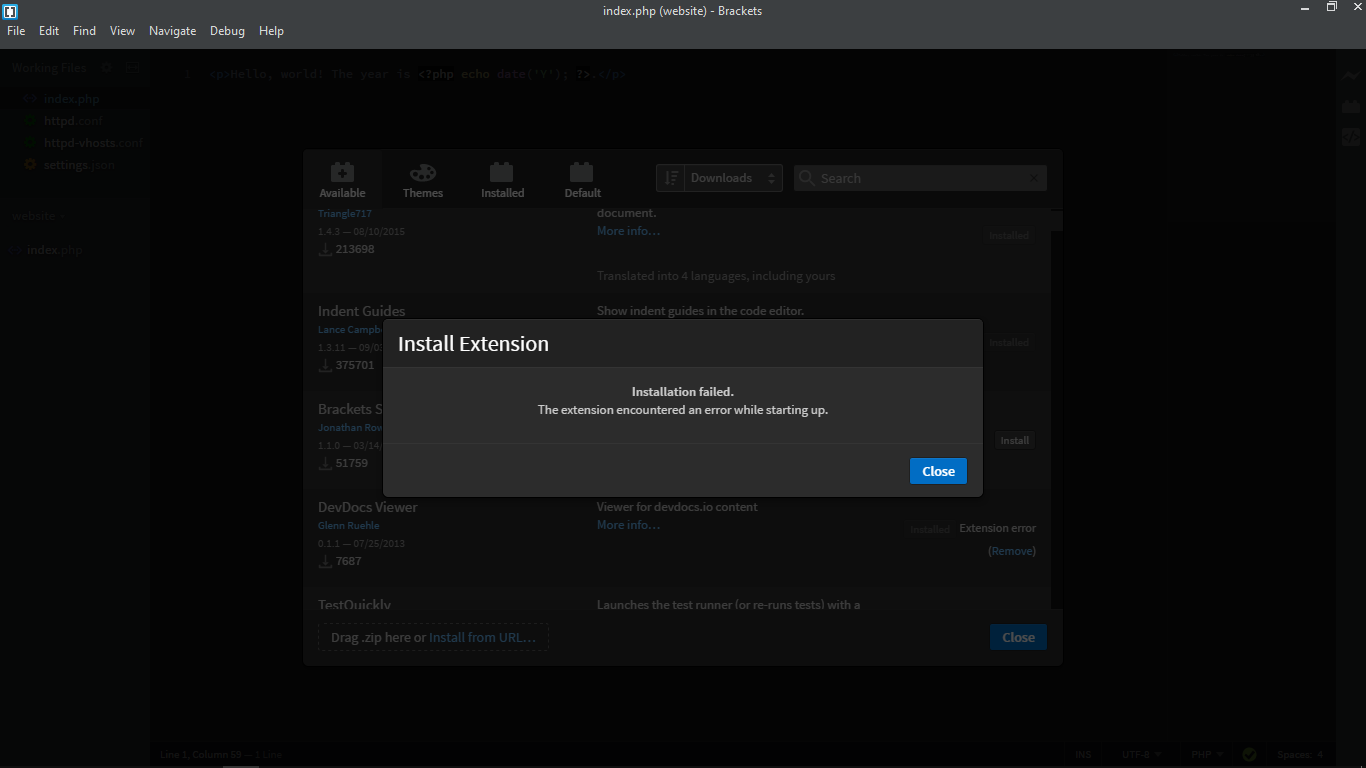Click More info under DevDocs Viewer
The image size is (1366, 768).
point(628,525)
